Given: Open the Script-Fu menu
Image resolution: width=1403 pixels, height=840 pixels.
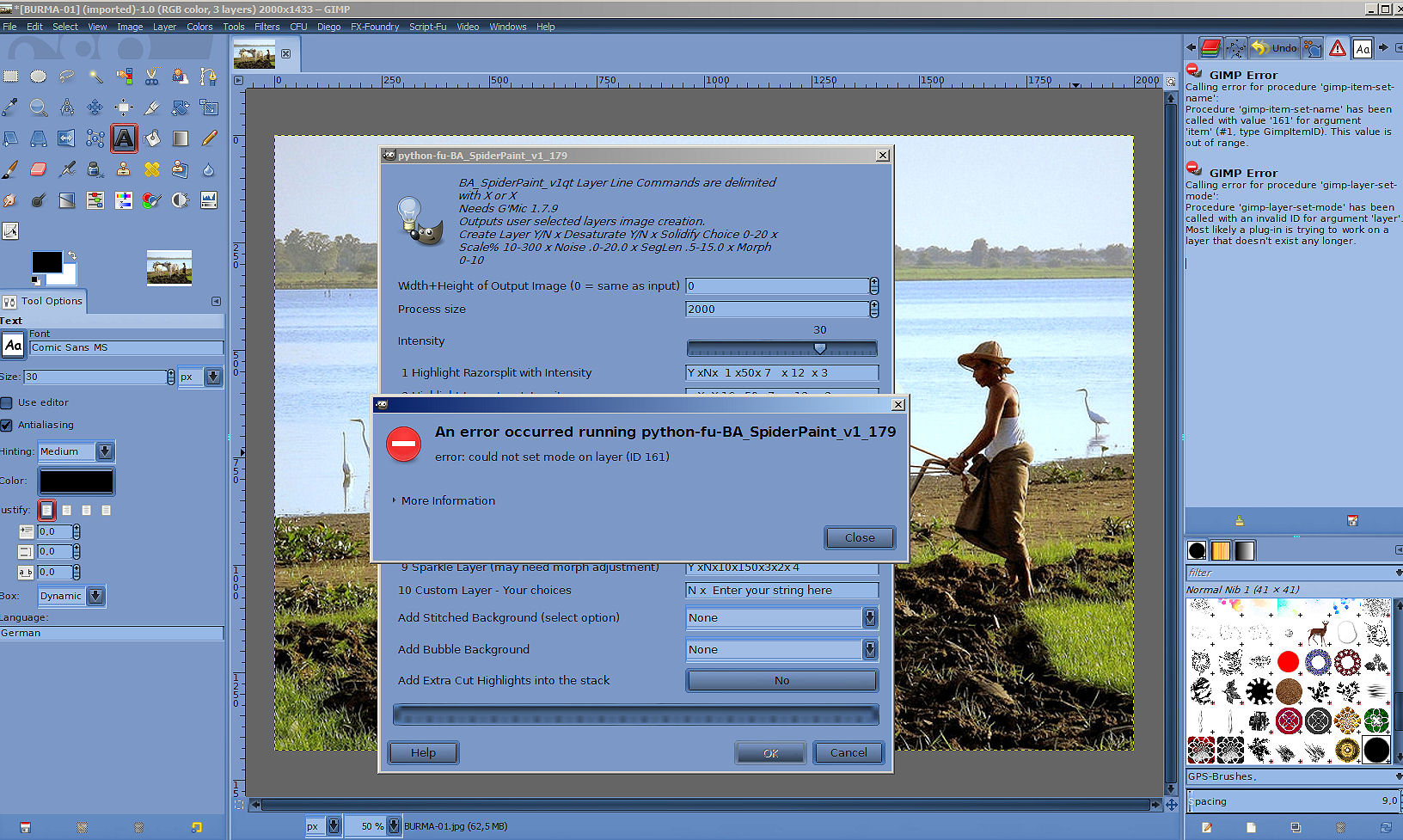Looking at the screenshot, I should [x=427, y=27].
